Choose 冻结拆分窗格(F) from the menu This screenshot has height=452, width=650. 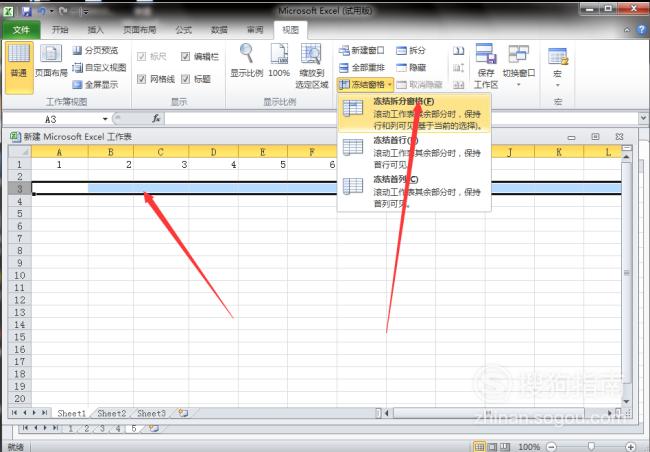tap(415, 113)
